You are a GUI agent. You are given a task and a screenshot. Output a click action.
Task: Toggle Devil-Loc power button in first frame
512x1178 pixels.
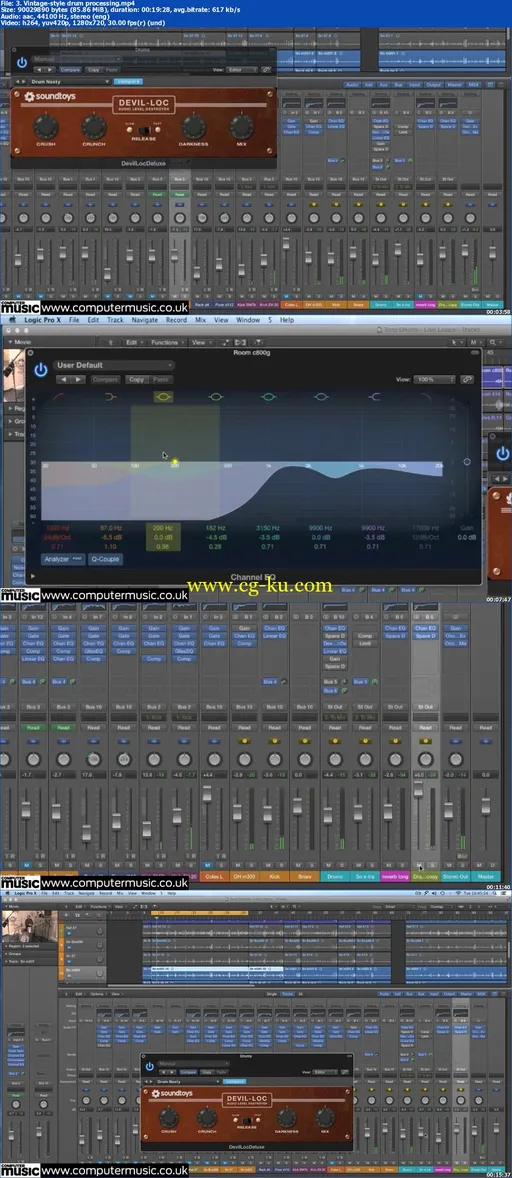(22, 62)
